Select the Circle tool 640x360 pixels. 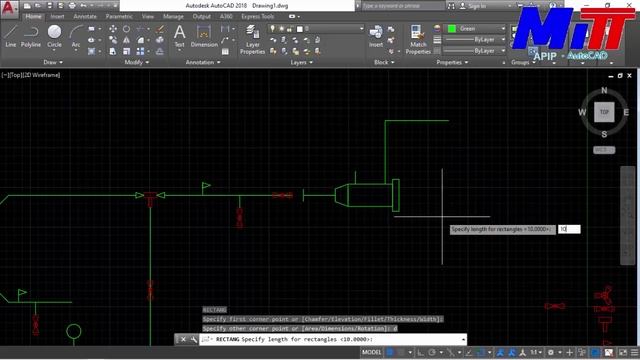[x=54, y=36]
